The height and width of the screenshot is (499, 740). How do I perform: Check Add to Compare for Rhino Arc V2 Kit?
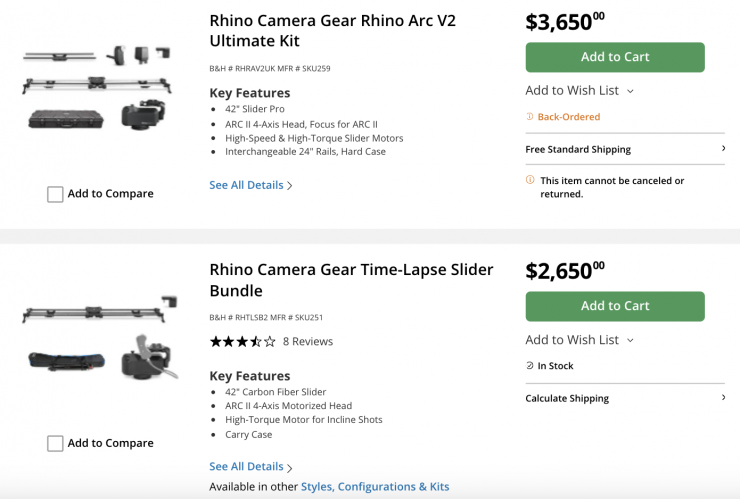pos(56,194)
